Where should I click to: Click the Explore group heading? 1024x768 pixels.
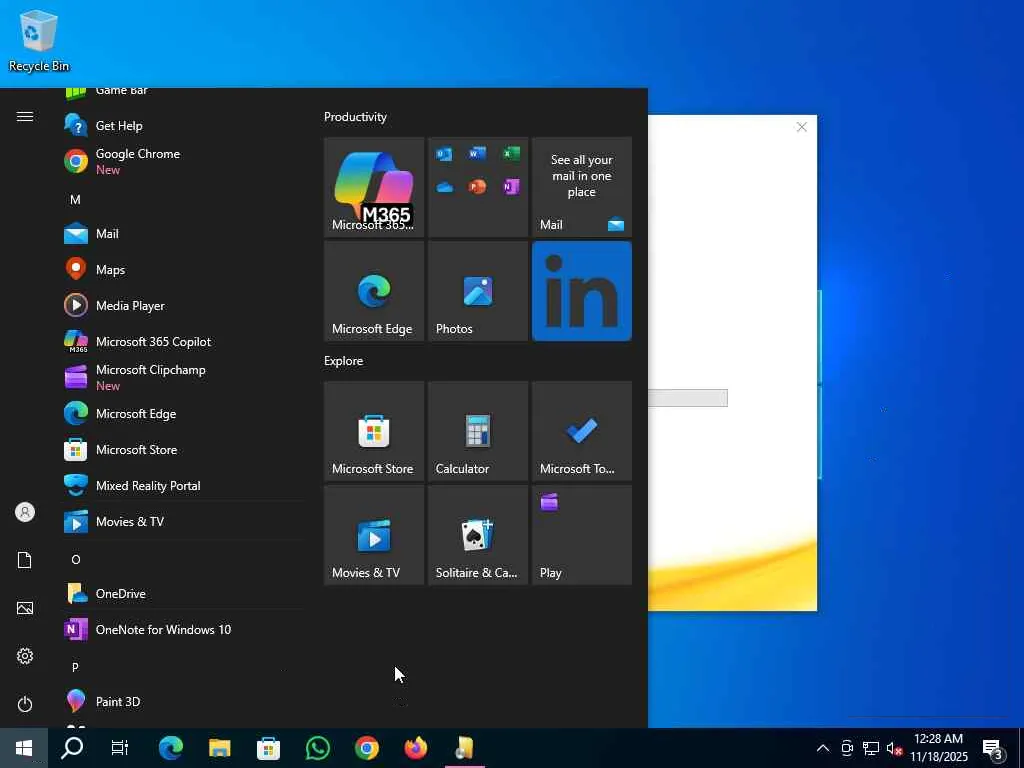point(344,360)
